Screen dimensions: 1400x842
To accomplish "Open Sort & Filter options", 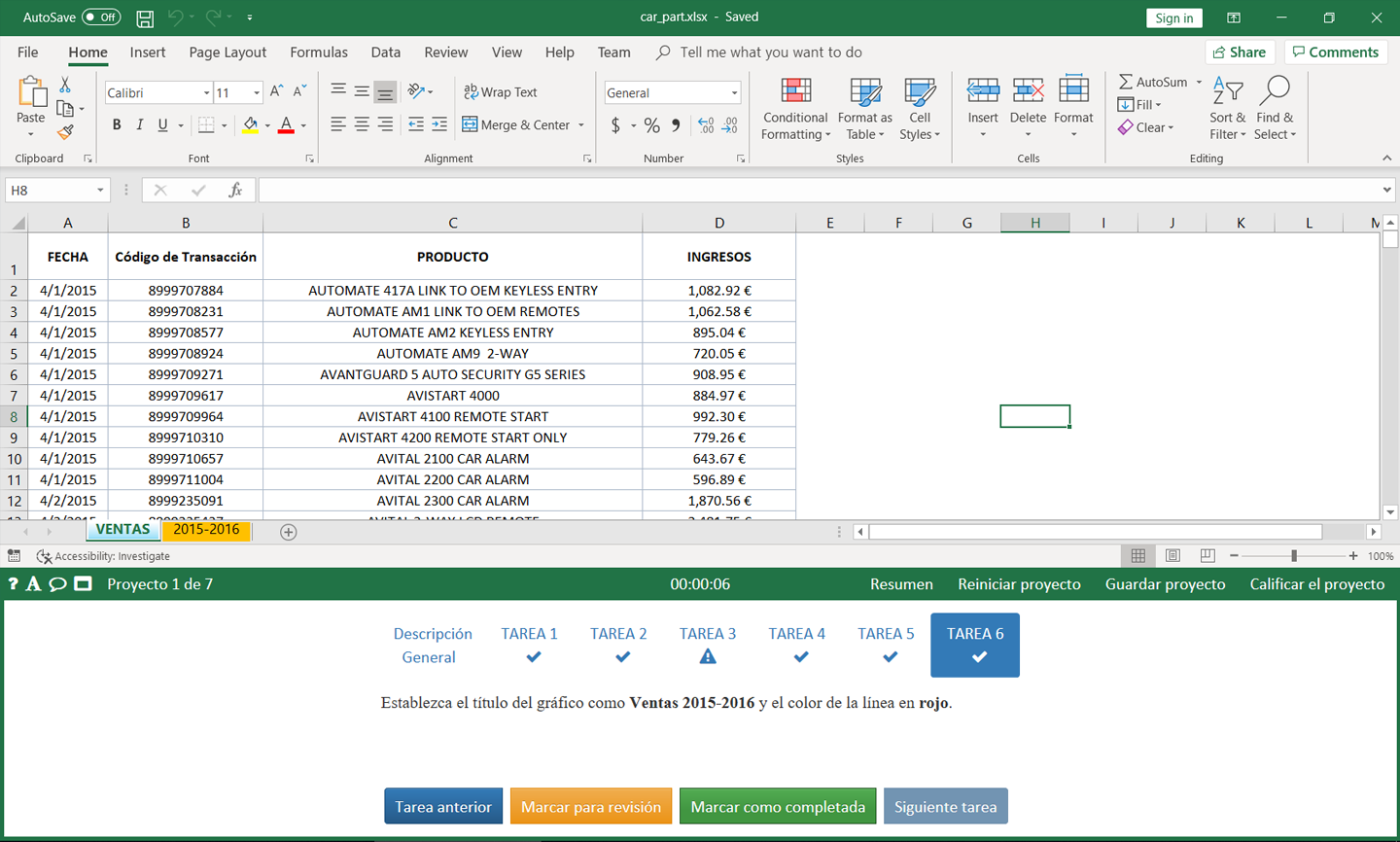I will (1227, 109).
